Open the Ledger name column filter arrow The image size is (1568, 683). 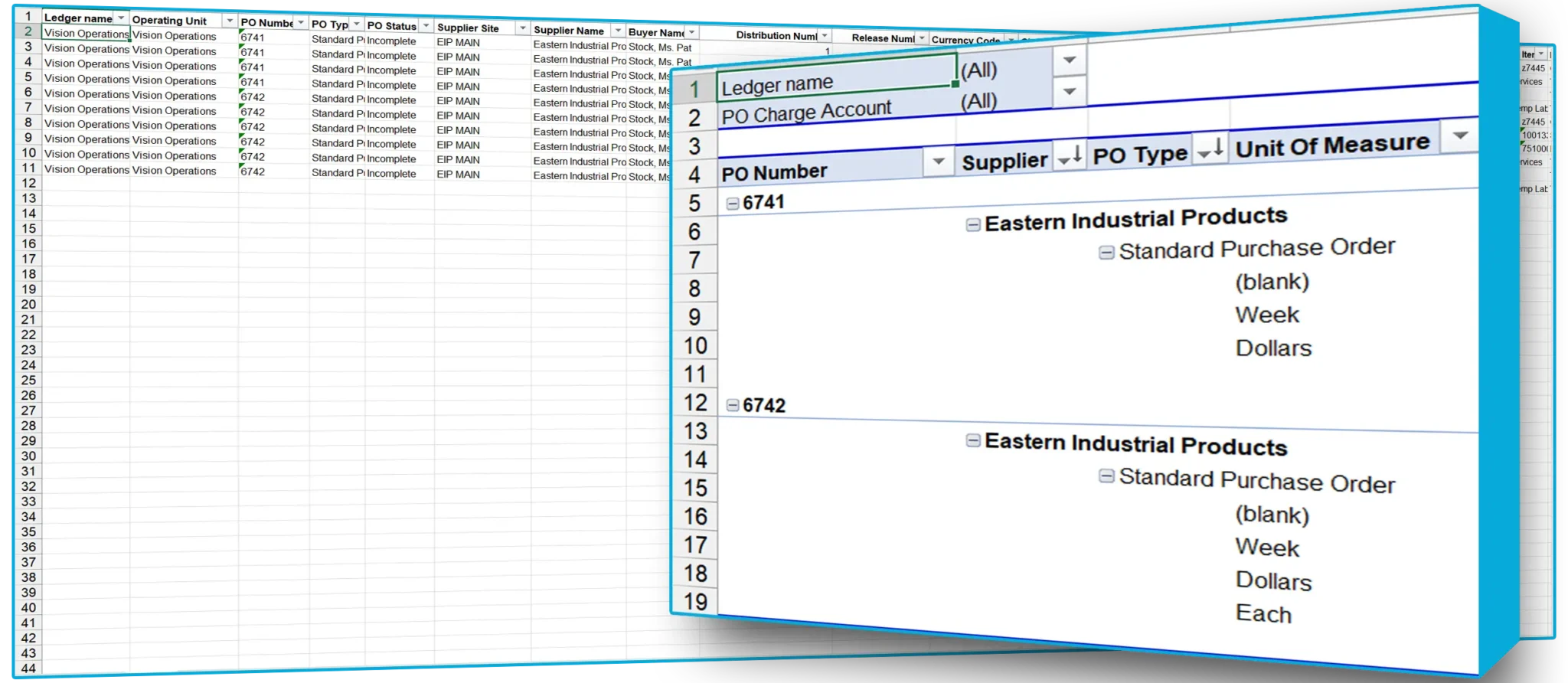coord(121,18)
